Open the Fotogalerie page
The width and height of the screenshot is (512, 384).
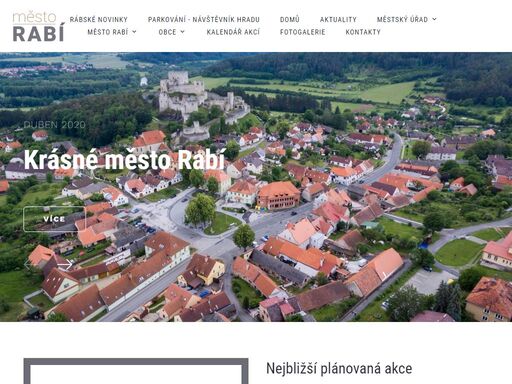pyautogui.click(x=303, y=32)
